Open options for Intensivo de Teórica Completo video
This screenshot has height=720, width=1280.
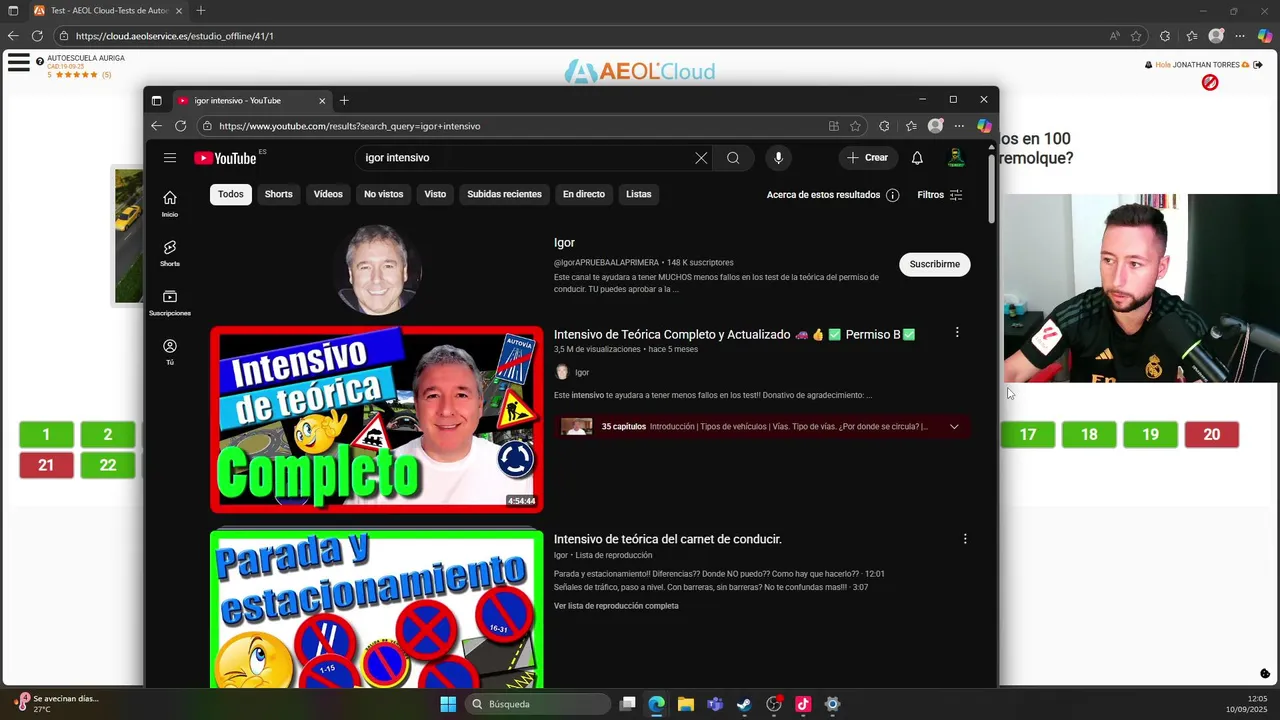tap(957, 332)
